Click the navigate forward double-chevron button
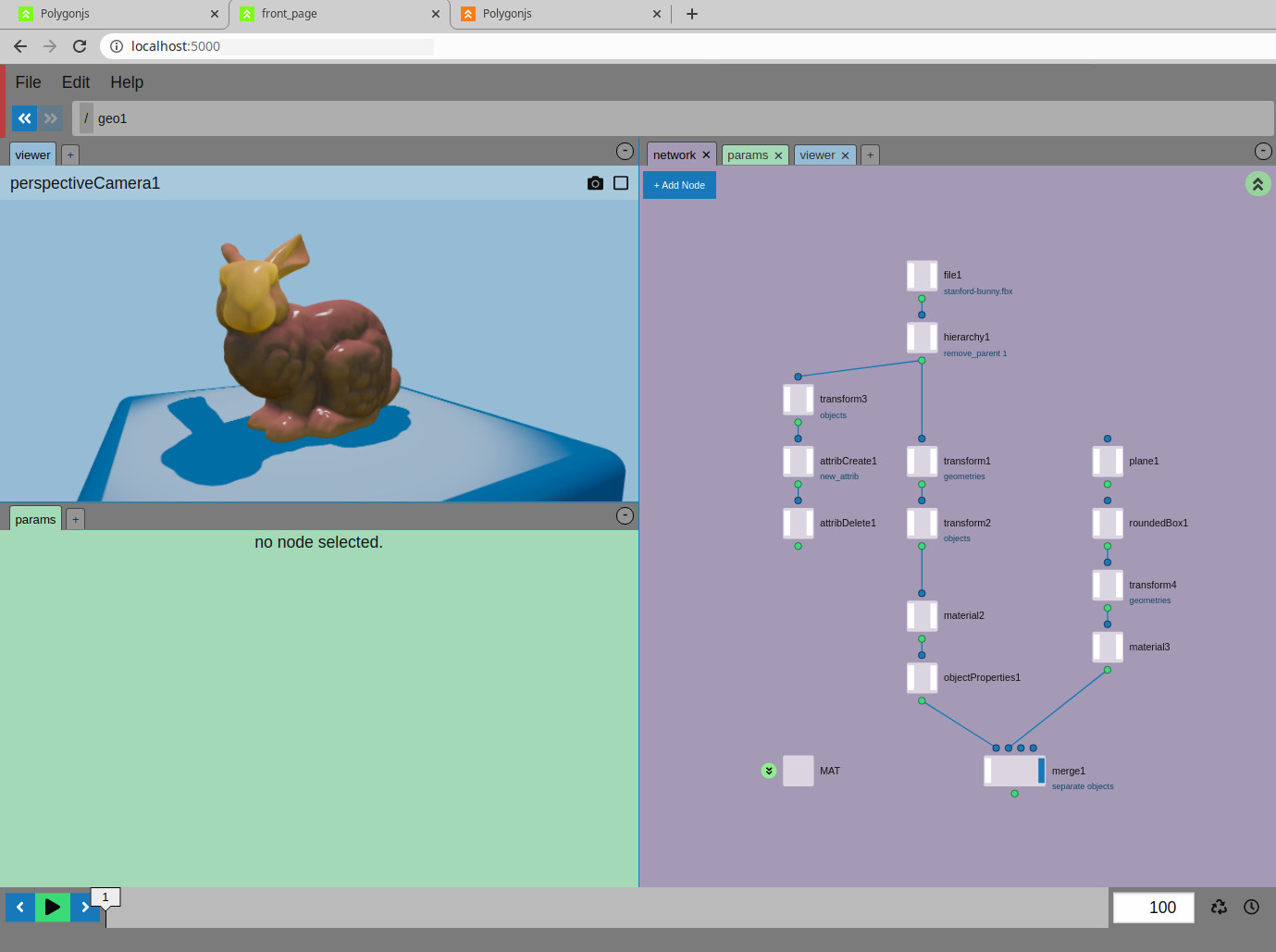 (x=51, y=118)
